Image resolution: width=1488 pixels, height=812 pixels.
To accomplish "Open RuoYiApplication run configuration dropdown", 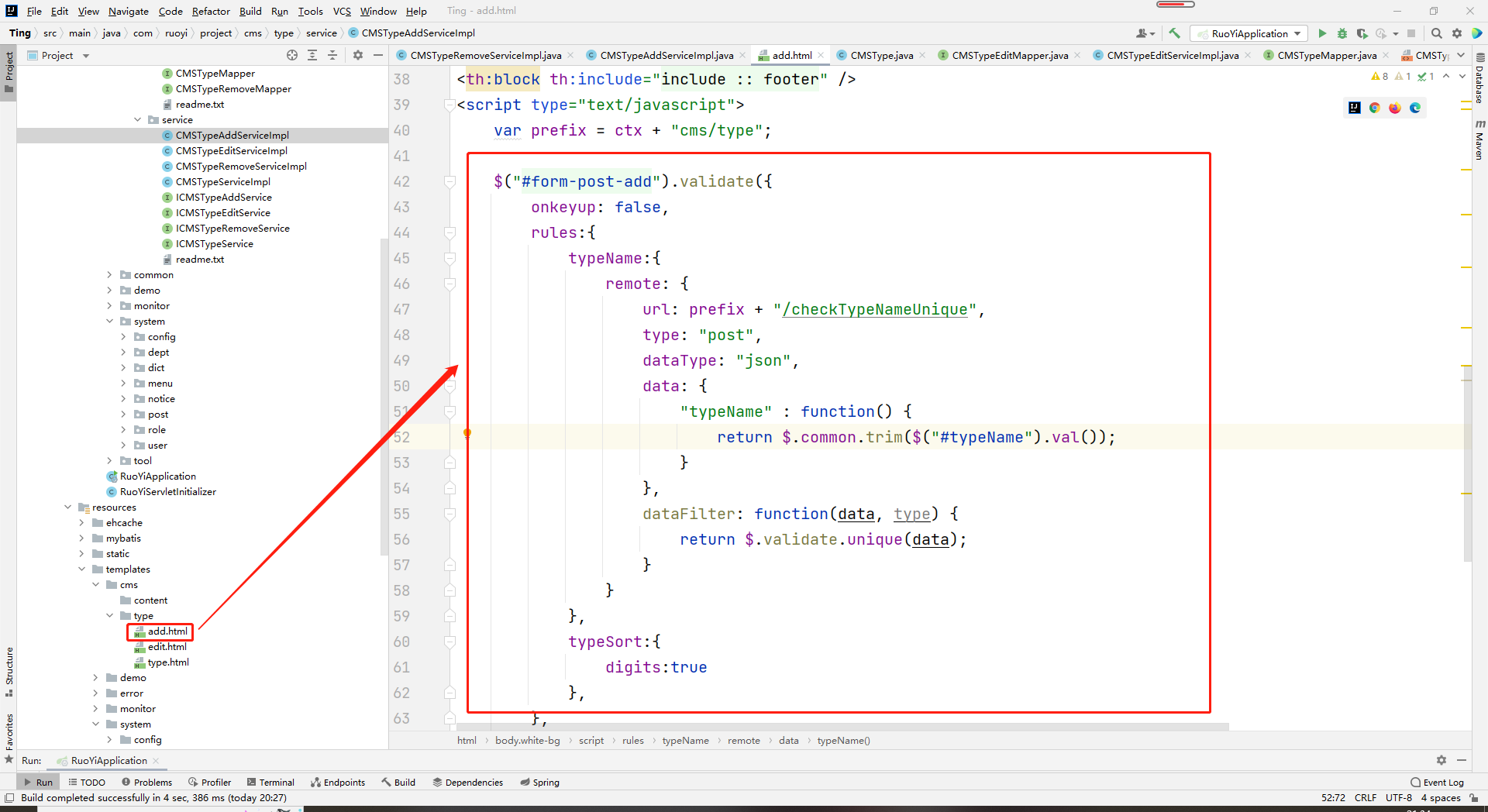I will coord(1249,33).
